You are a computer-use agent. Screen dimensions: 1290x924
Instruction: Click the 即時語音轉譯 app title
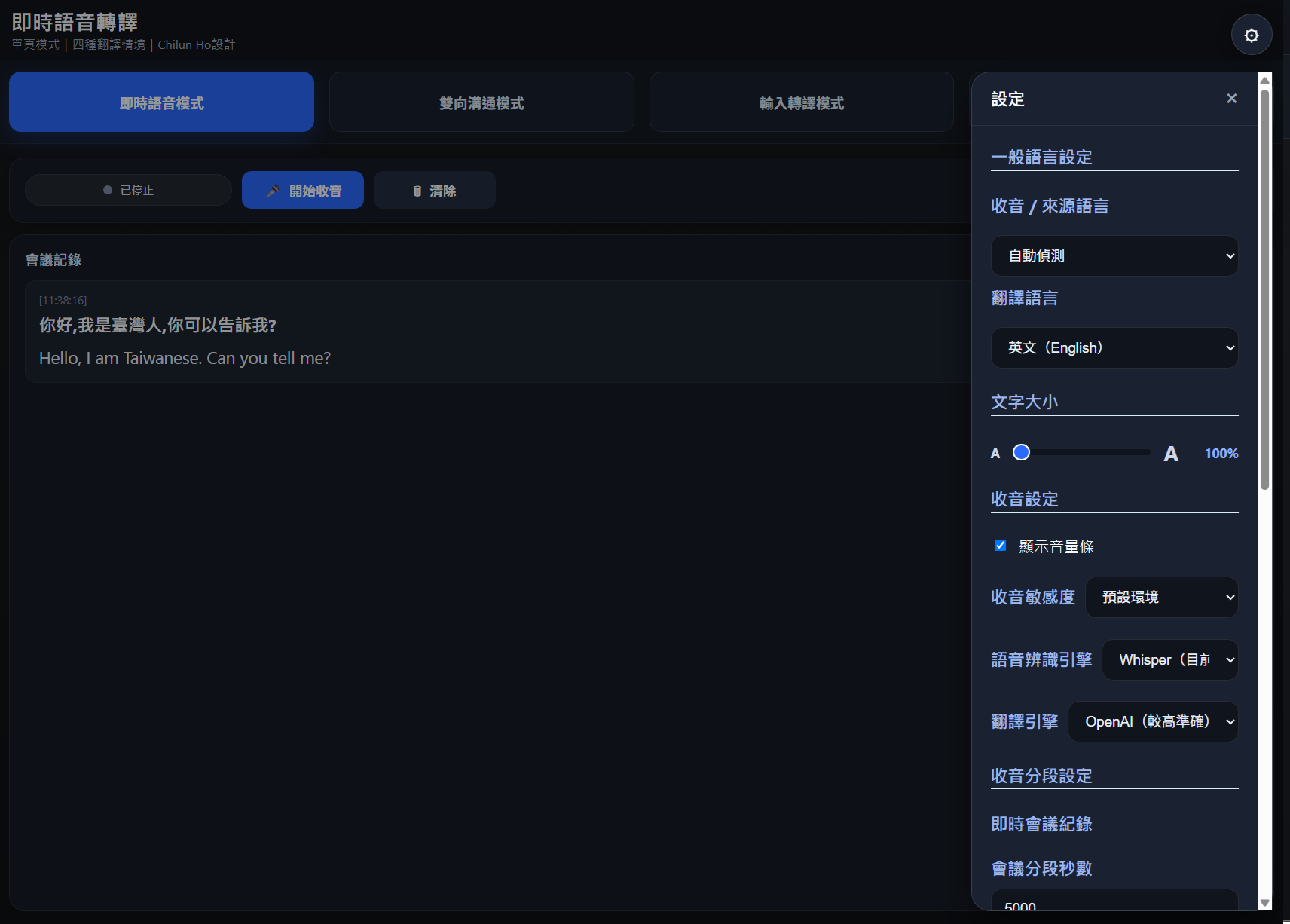(x=75, y=23)
